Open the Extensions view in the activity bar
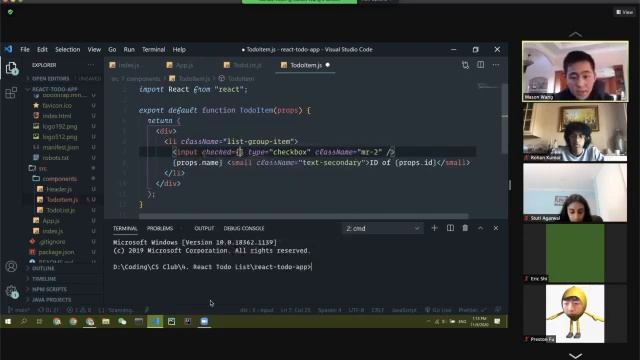Viewport: 640px width, 360px height. (11, 93)
